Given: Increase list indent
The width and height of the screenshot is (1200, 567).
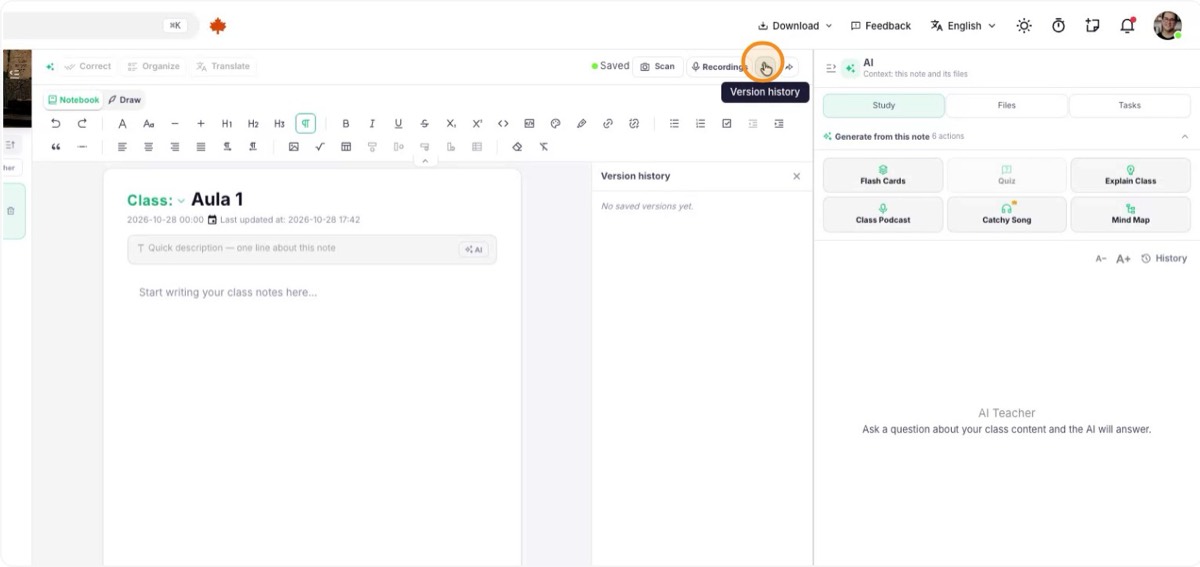Looking at the screenshot, I should tap(778, 124).
